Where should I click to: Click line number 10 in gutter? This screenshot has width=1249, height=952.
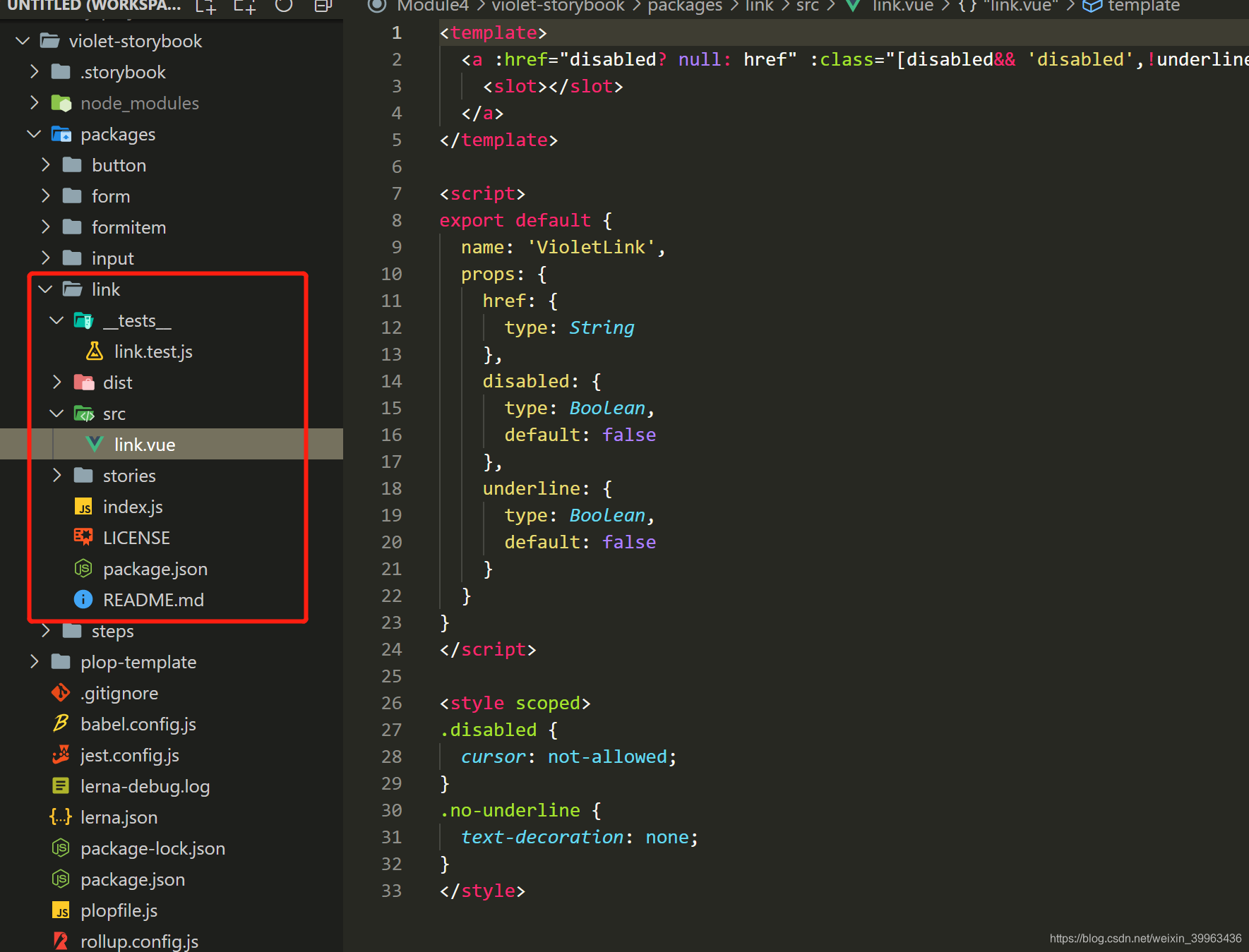(x=391, y=274)
